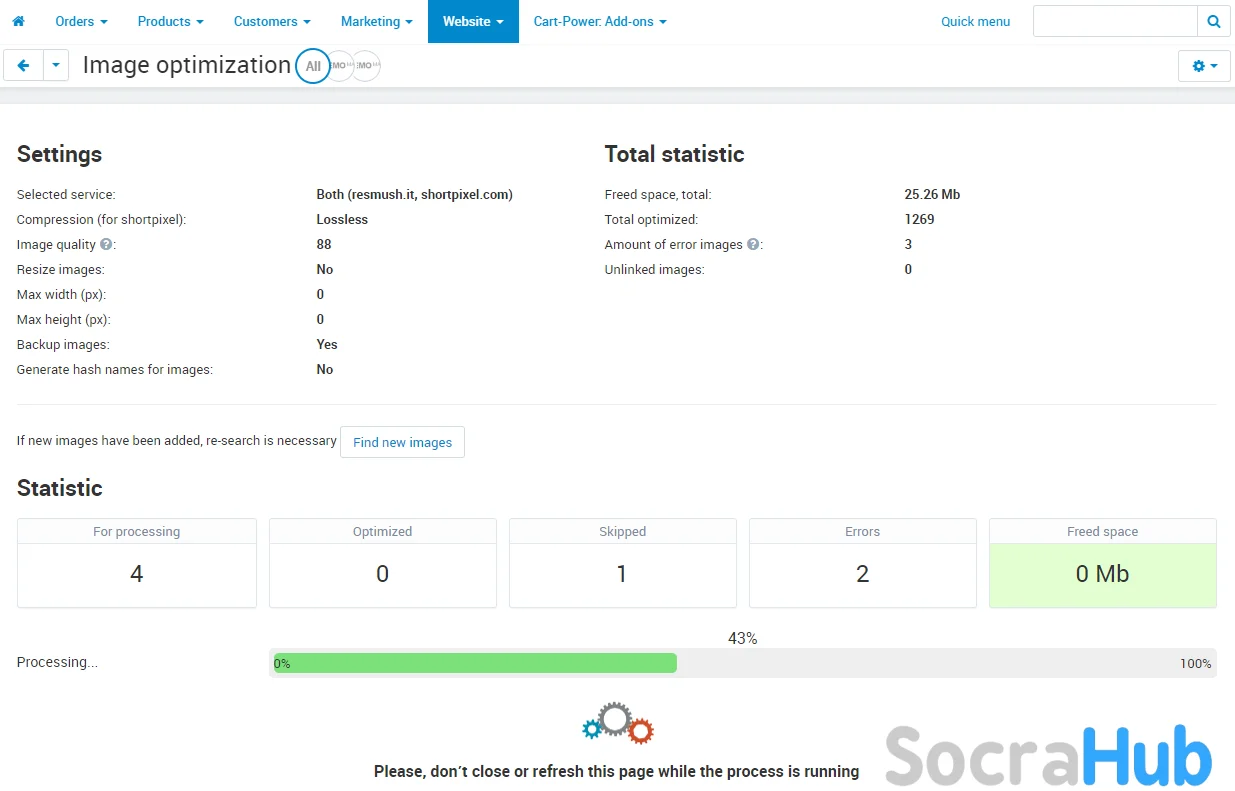Open the Orders dropdown menu
This screenshot has width=1235, height=791.
tap(81, 21)
